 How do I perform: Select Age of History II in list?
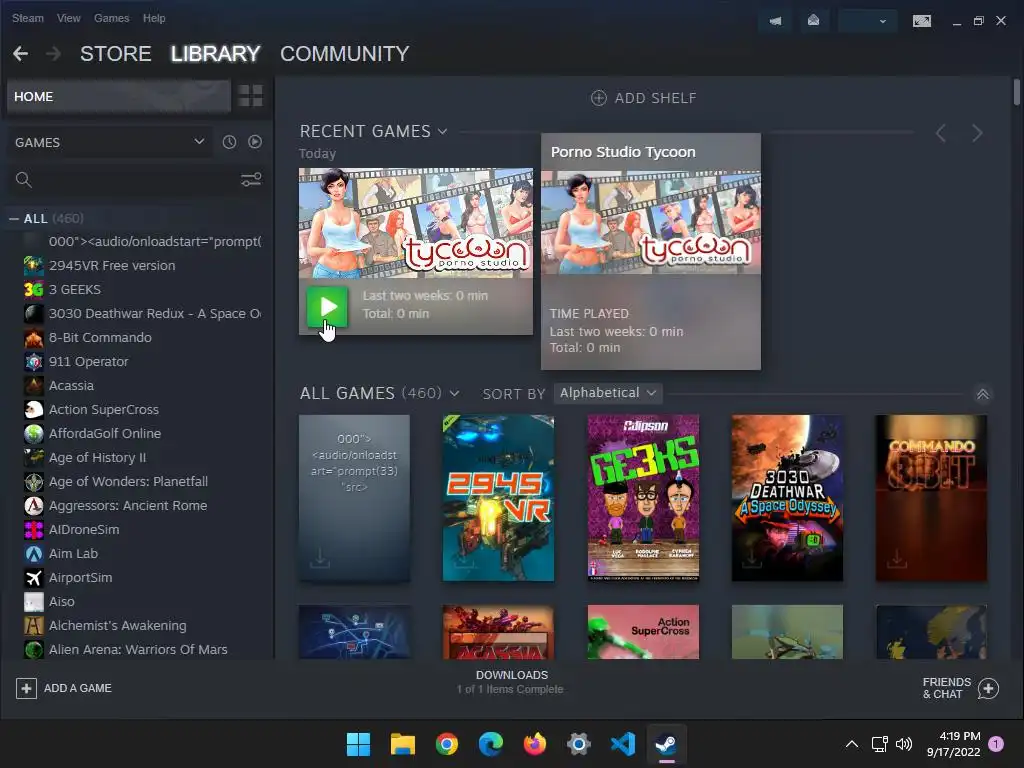click(x=97, y=457)
